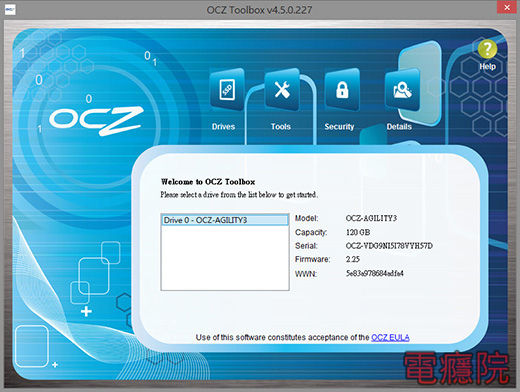The height and width of the screenshot is (392, 520).
Task: Open the Security padlock icon
Action: 342,89
